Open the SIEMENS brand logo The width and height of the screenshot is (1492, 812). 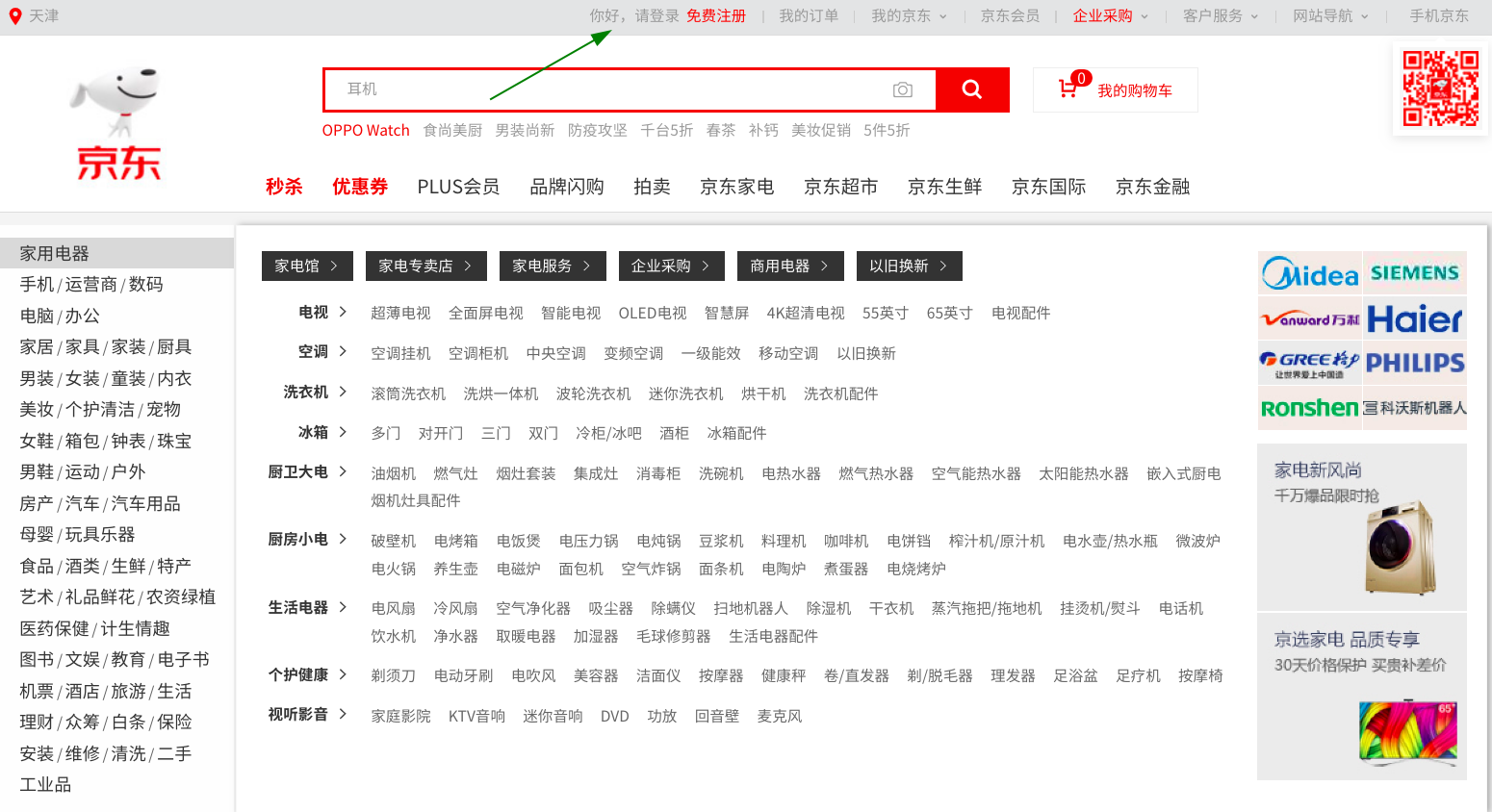tap(1415, 273)
